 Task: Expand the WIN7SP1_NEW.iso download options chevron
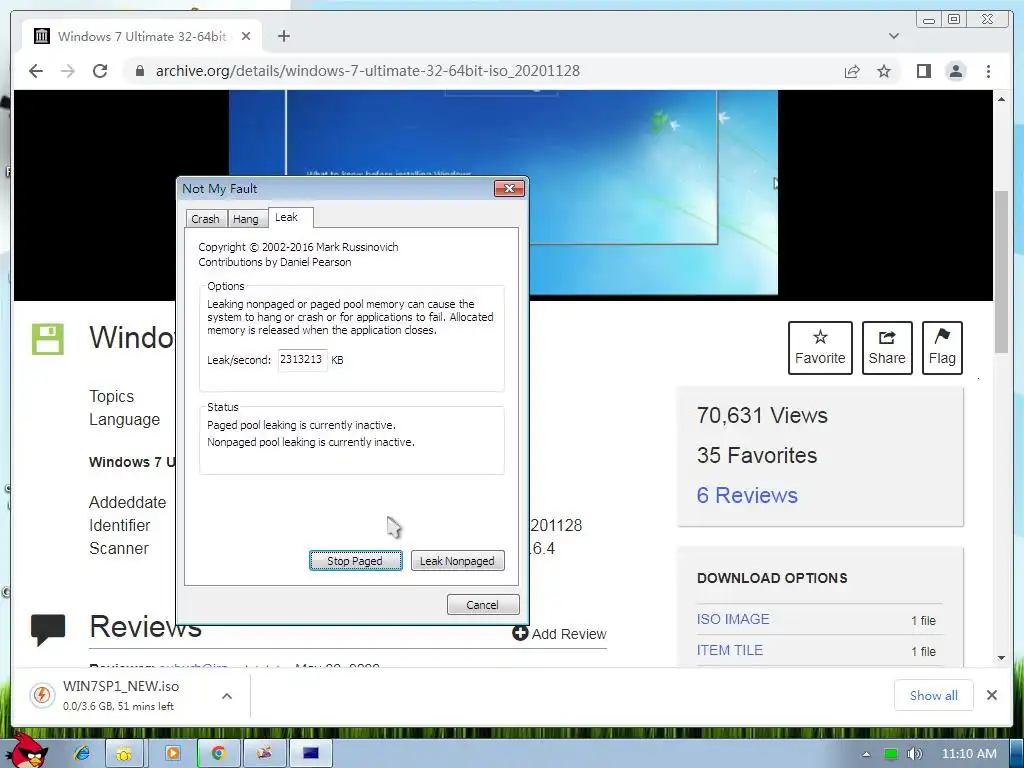[x=227, y=696]
